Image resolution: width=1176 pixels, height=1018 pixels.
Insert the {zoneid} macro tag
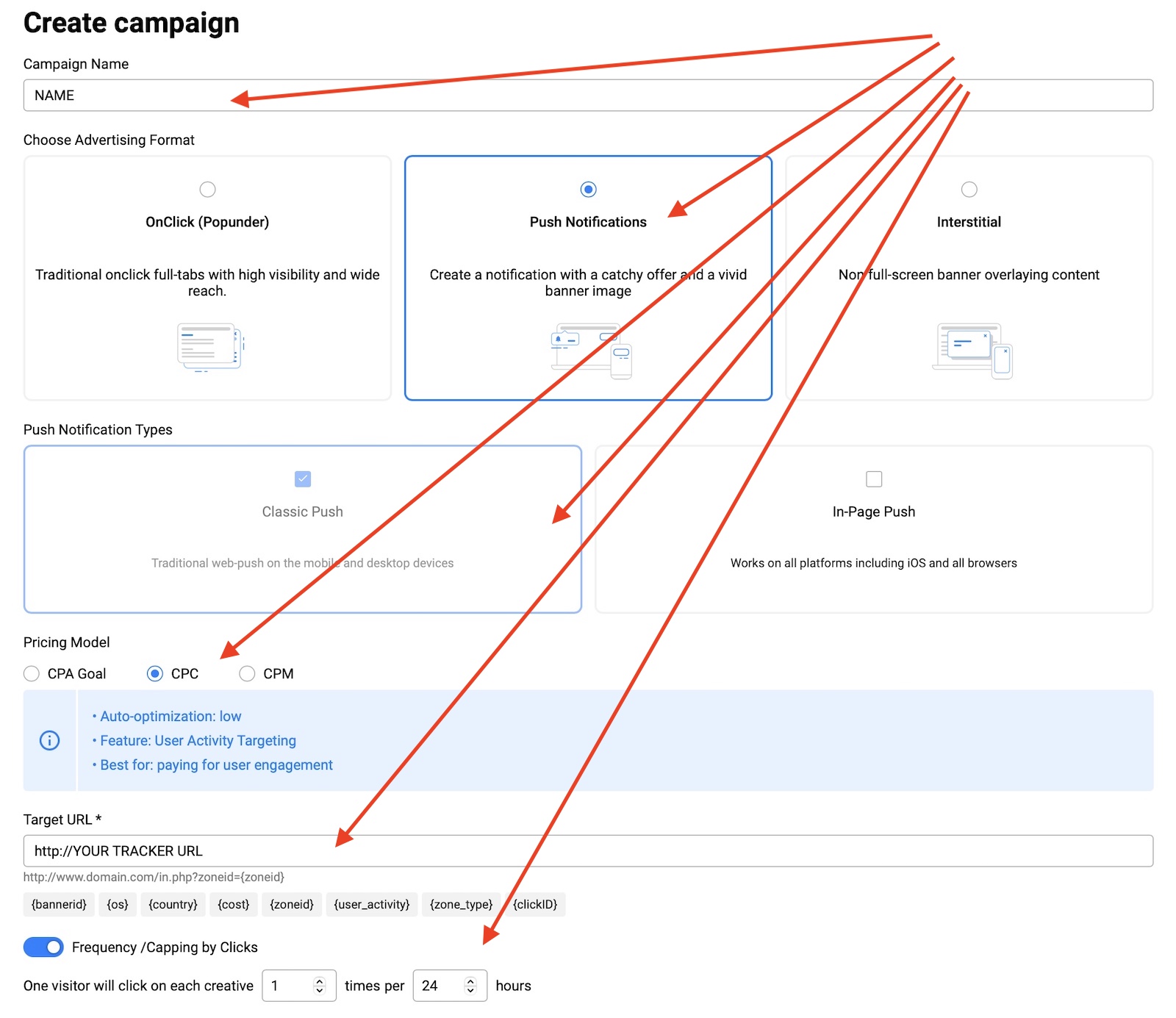point(291,905)
